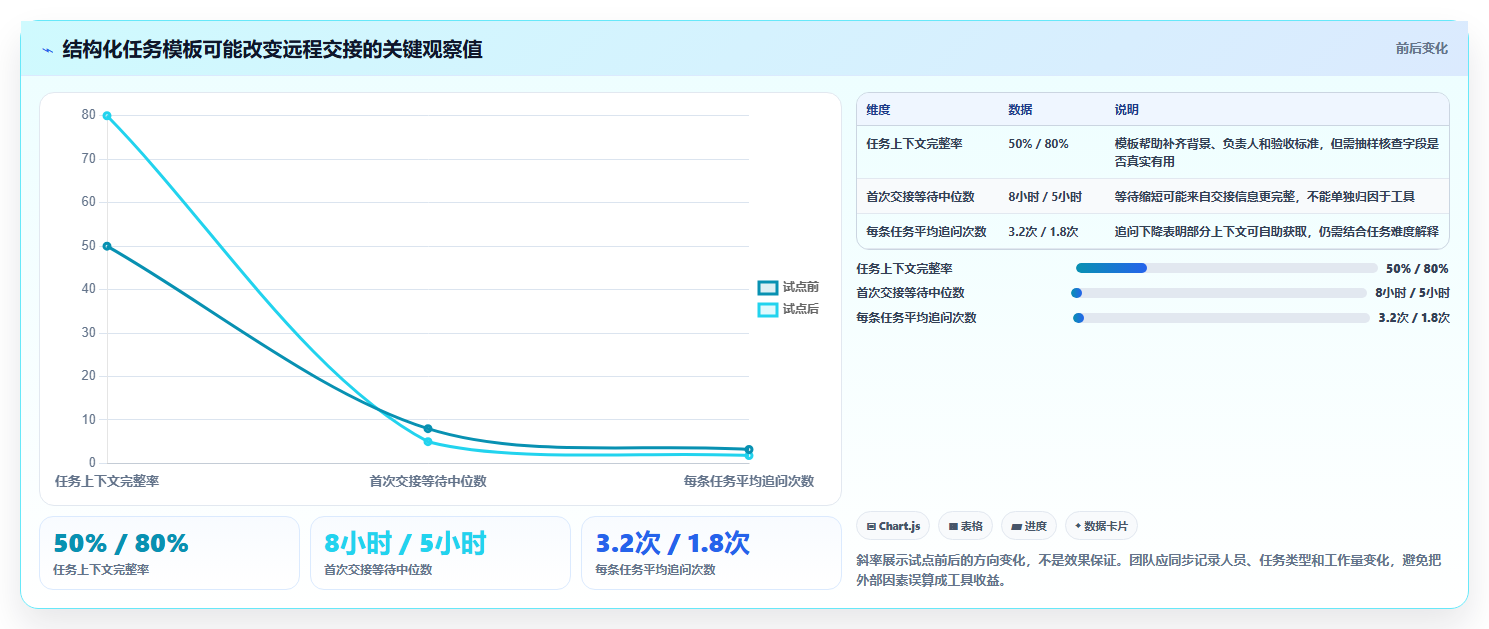Select the 数据卡片 tag

[x=1101, y=526]
